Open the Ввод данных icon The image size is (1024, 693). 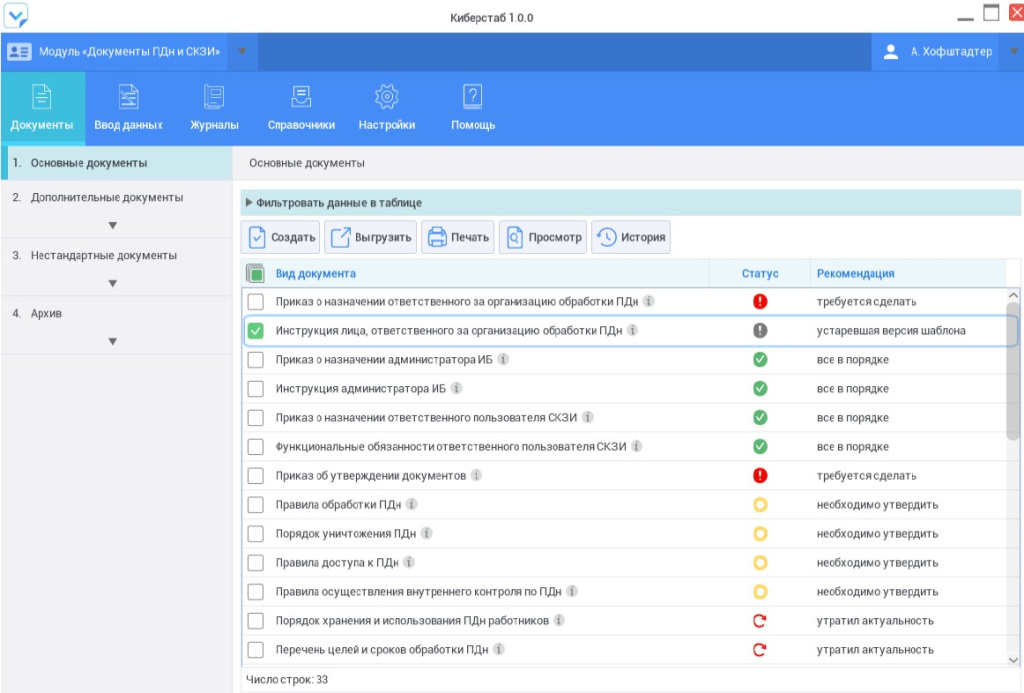[128, 96]
